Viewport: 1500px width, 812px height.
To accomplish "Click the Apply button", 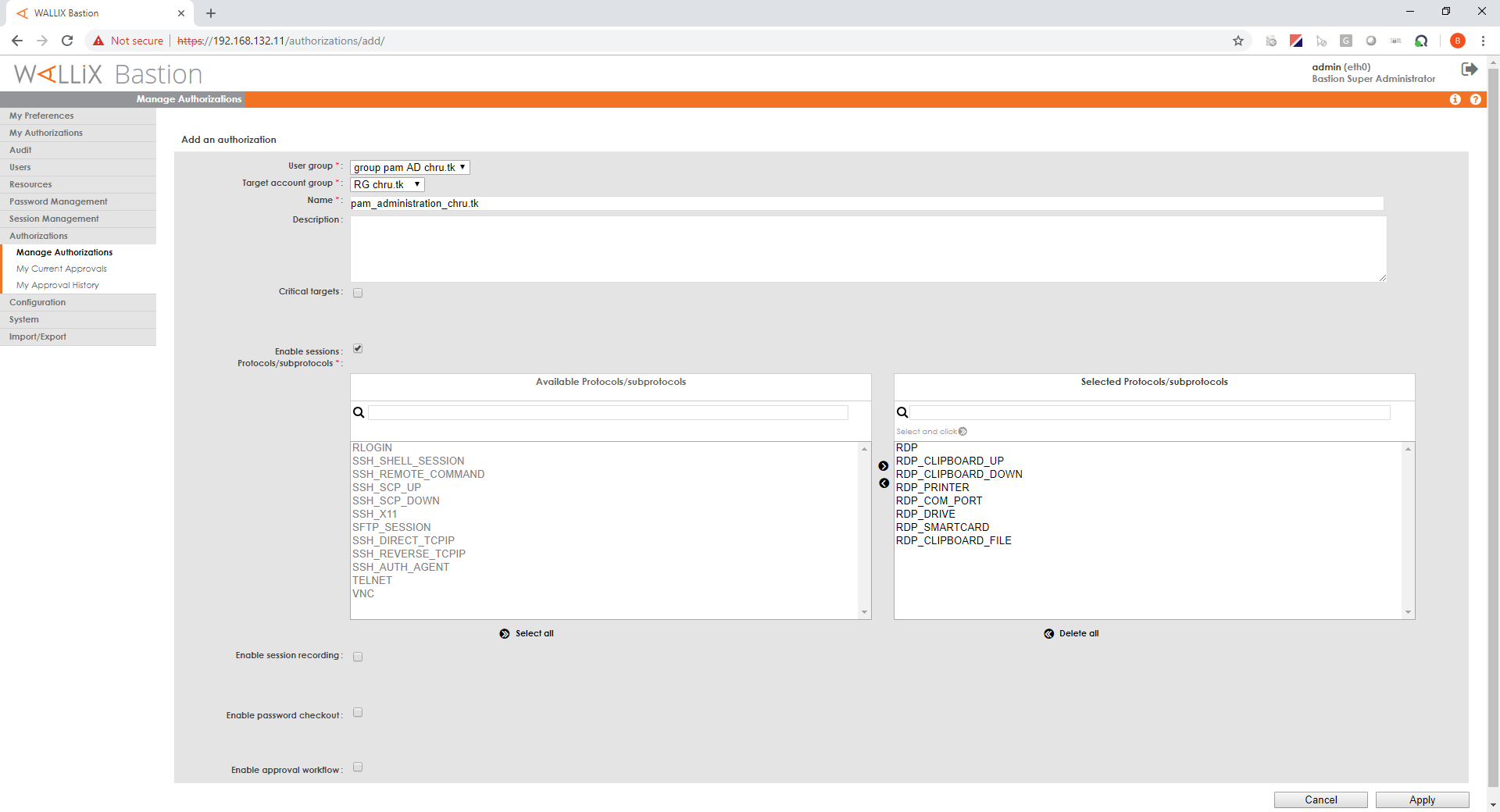I will pyautogui.click(x=1422, y=800).
